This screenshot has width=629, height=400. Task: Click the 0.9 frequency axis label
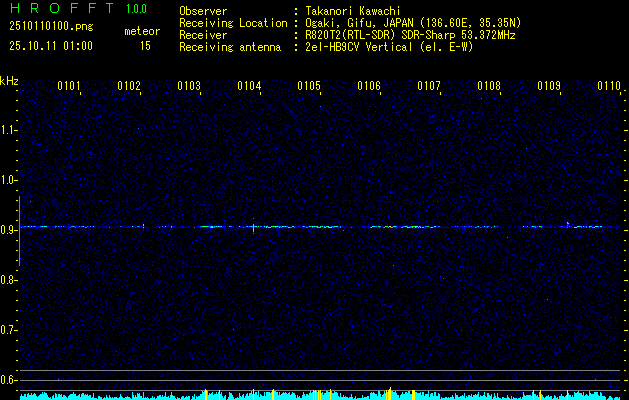pyautogui.click(x=8, y=230)
